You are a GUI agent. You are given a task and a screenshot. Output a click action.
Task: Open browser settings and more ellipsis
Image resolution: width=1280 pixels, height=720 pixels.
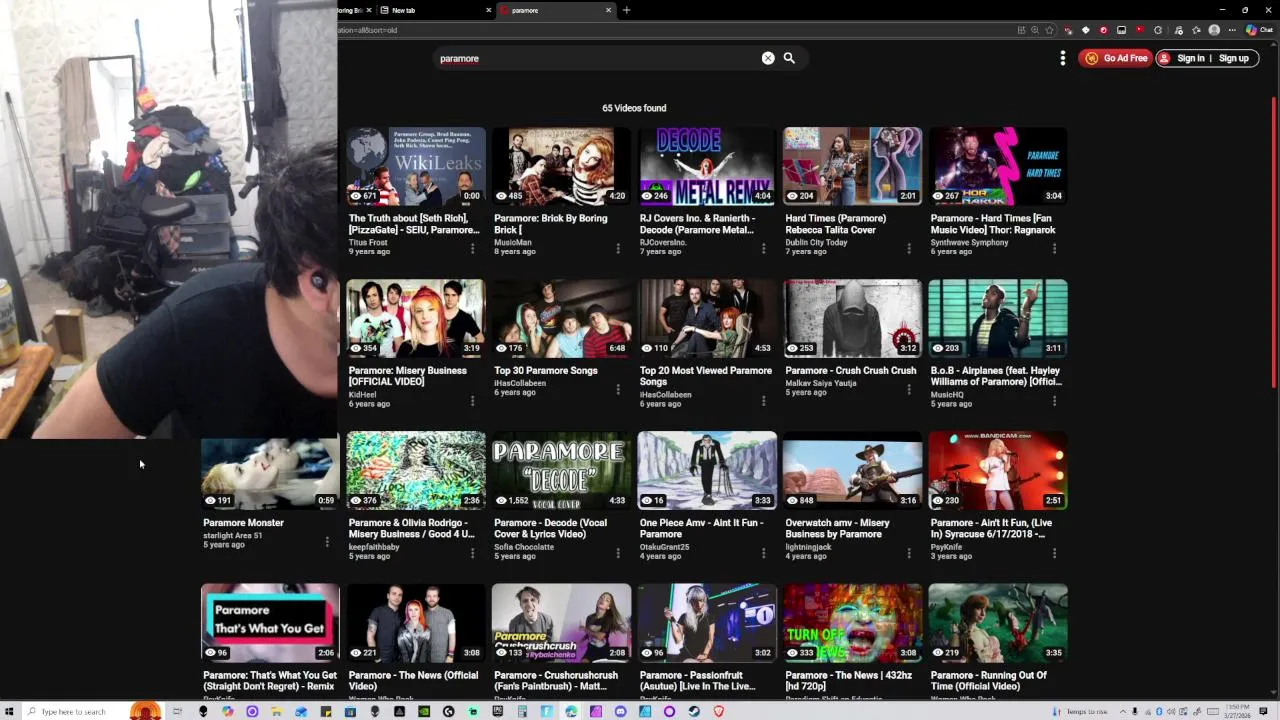click(1231, 30)
